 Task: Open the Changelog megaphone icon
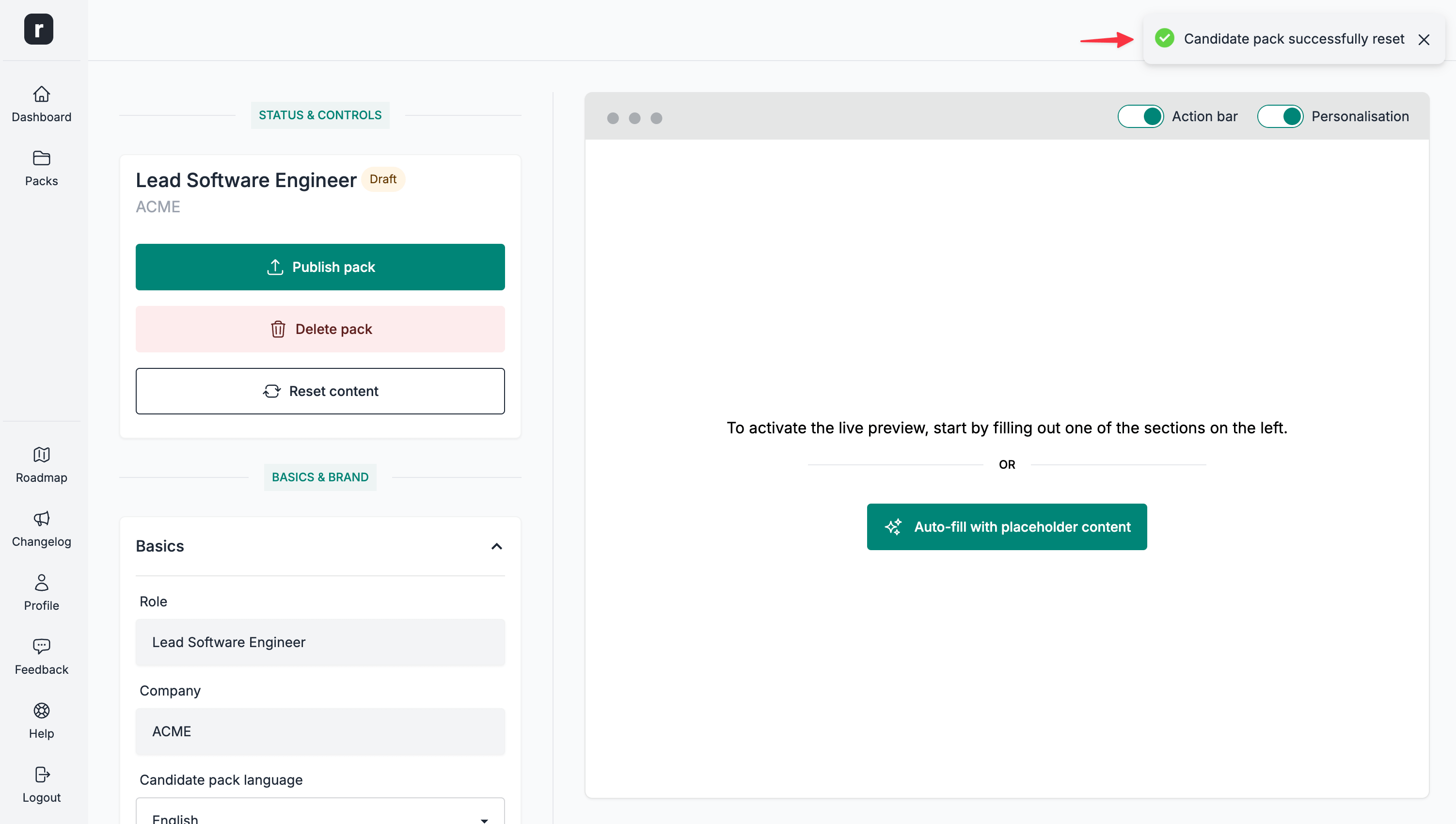41,519
